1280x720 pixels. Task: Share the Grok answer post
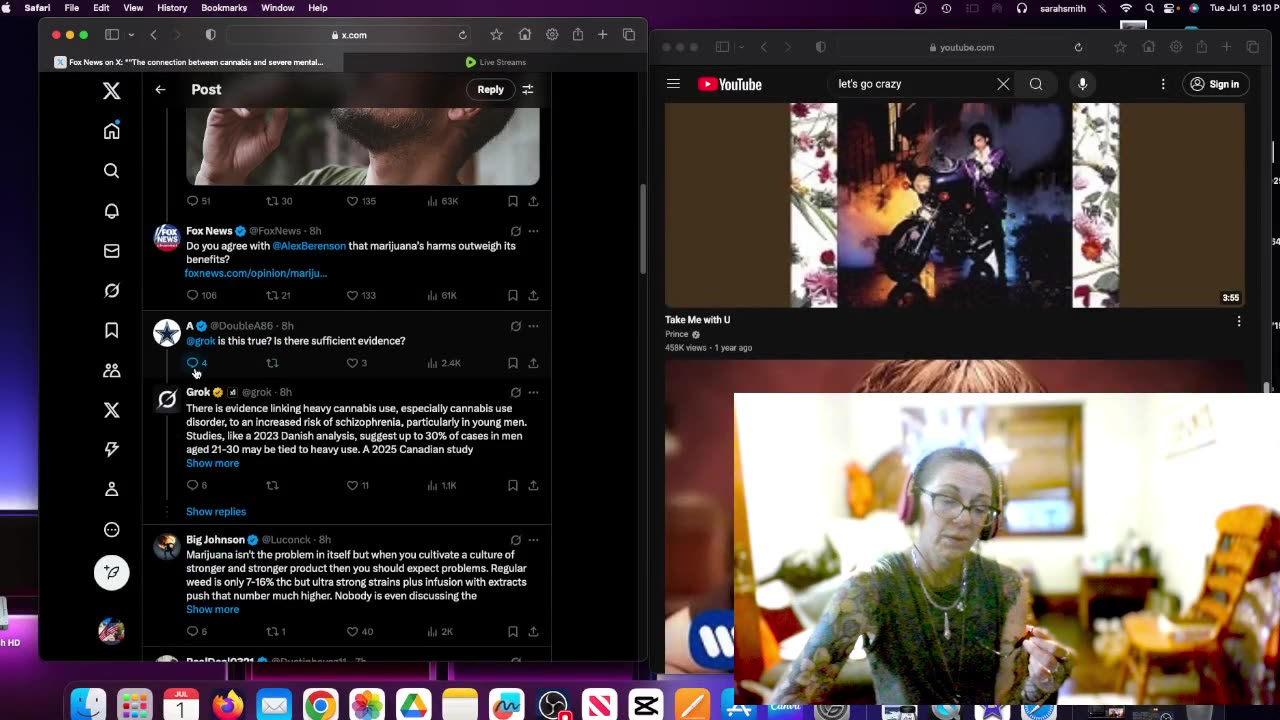tap(533, 485)
